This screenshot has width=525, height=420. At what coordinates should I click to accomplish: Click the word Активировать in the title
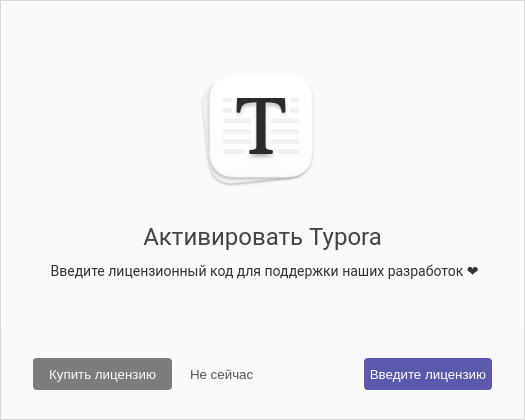coord(223,236)
